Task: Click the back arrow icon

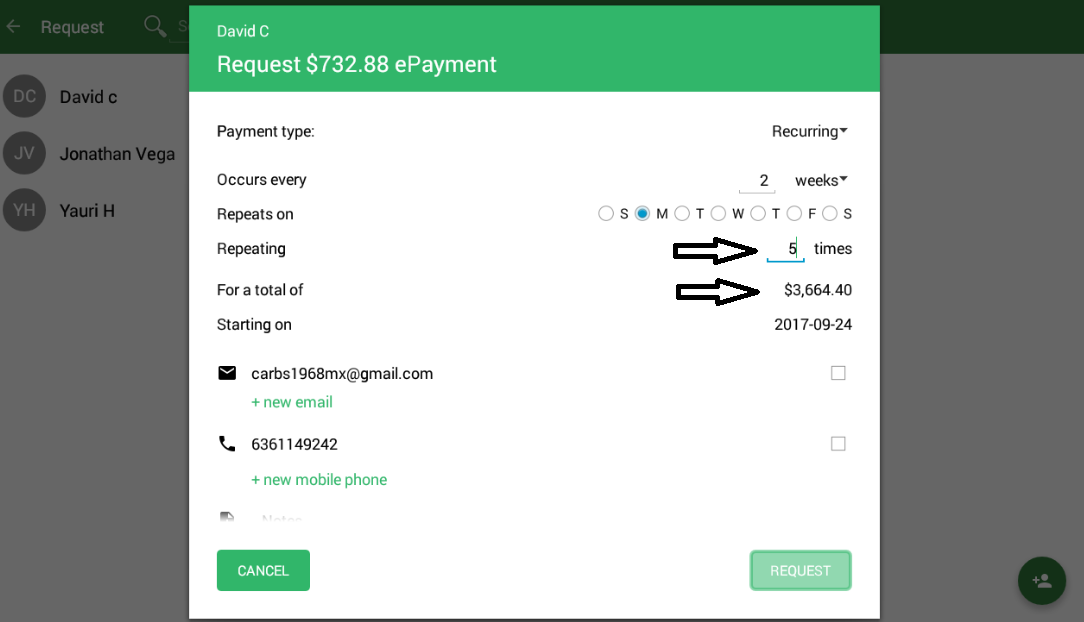Action: [13, 27]
